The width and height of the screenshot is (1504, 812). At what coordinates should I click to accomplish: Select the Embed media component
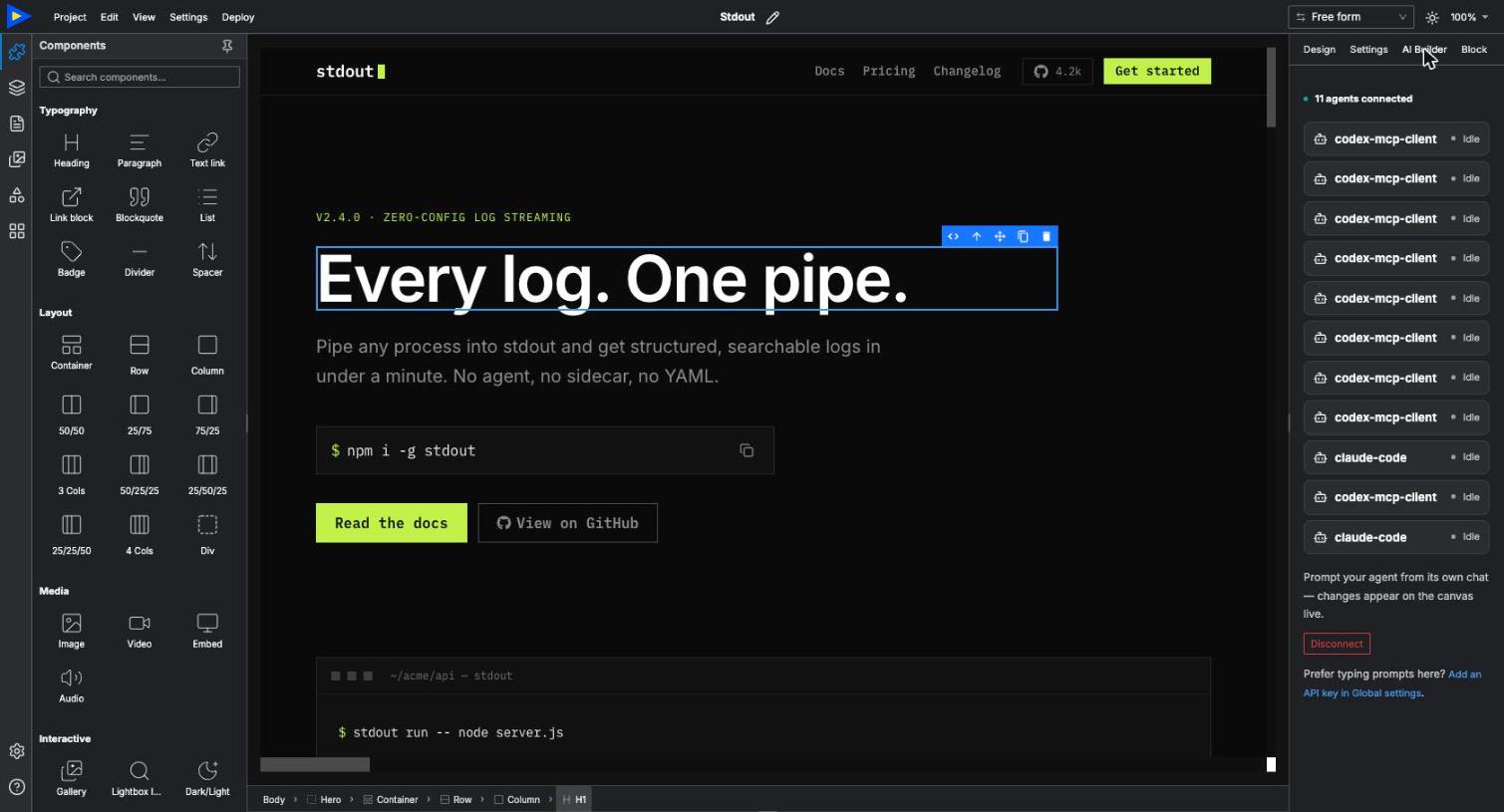point(207,632)
